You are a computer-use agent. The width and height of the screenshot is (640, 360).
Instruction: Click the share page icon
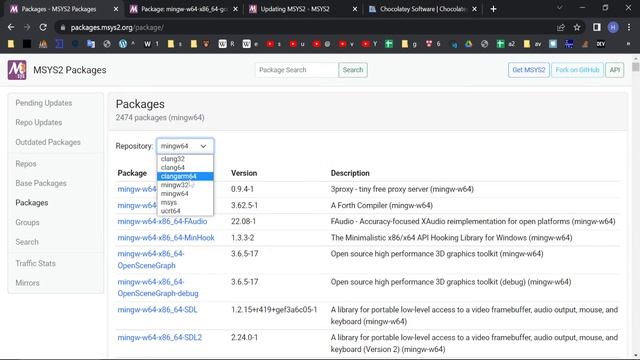coord(561,27)
